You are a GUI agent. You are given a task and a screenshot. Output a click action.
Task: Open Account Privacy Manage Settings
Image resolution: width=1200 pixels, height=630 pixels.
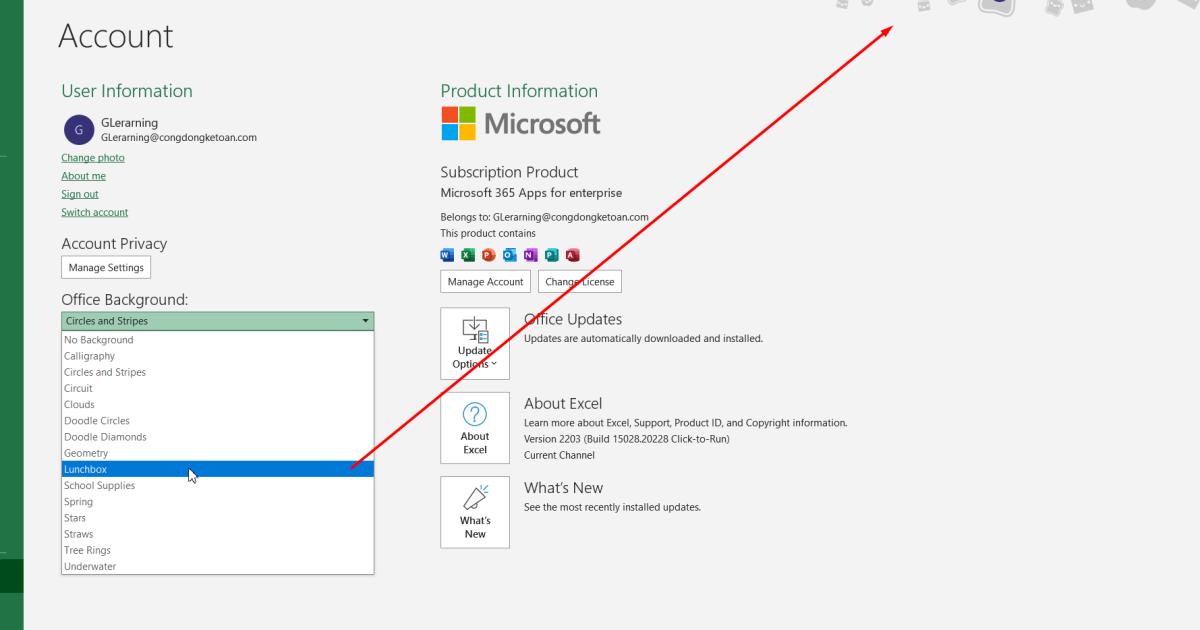click(105, 267)
